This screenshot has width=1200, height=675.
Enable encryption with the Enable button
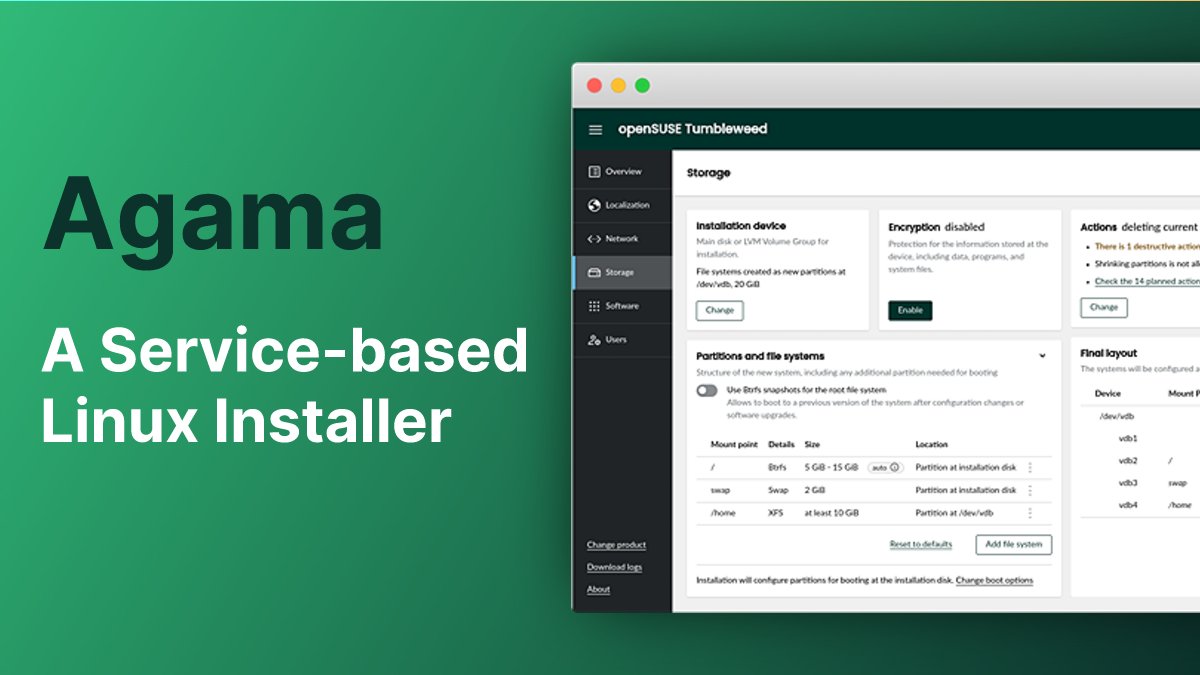pyautogui.click(x=908, y=311)
